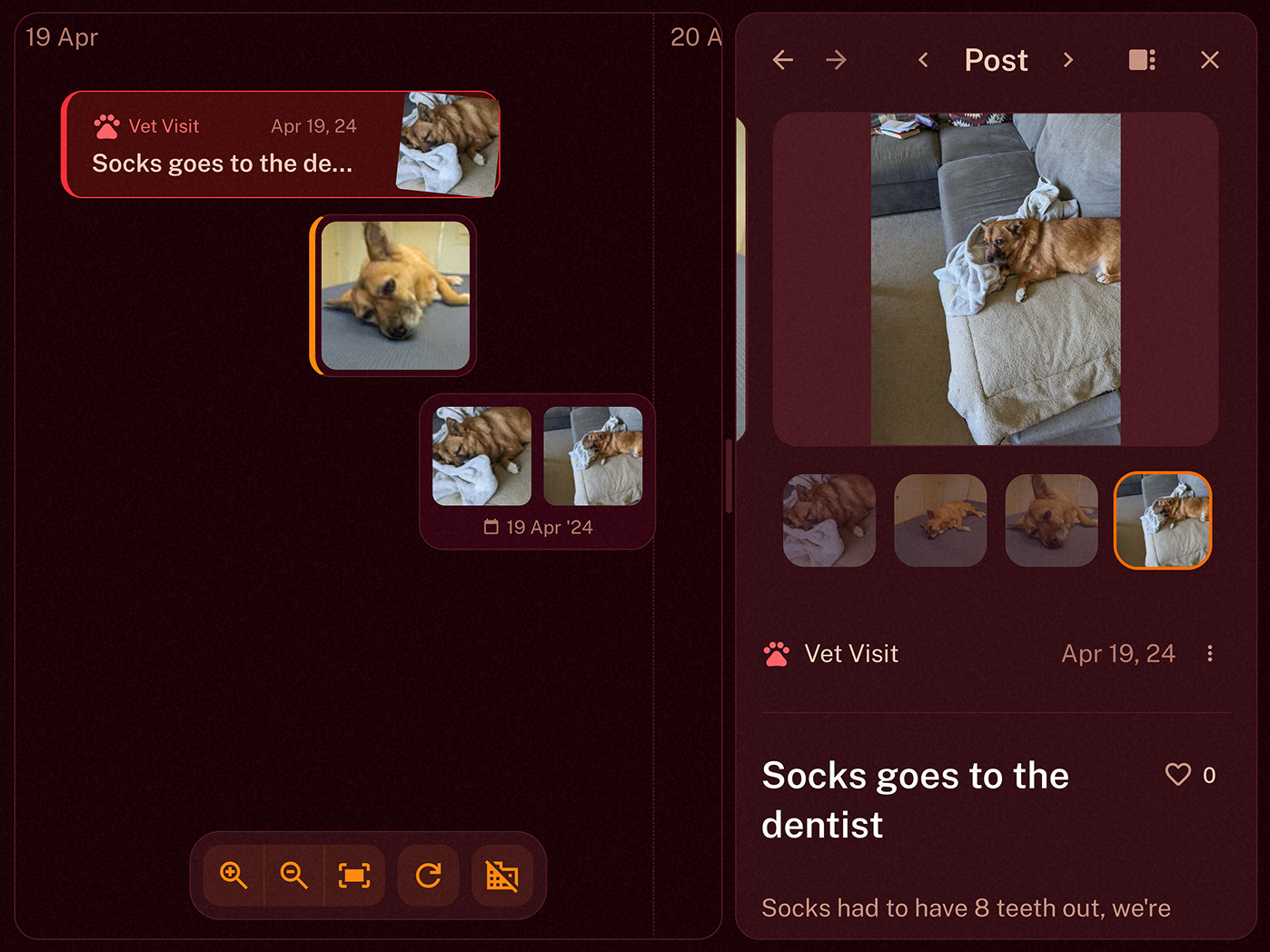Viewport: 1270px width, 952px height.
Task: Toggle the images-hidden icon in toolbar
Action: click(x=502, y=876)
